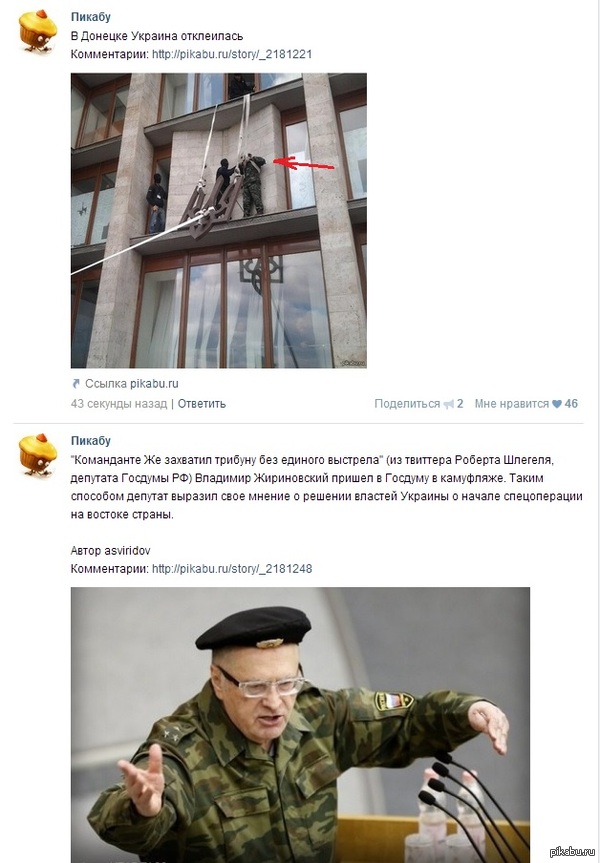Click the share count number 2

click(x=460, y=403)
